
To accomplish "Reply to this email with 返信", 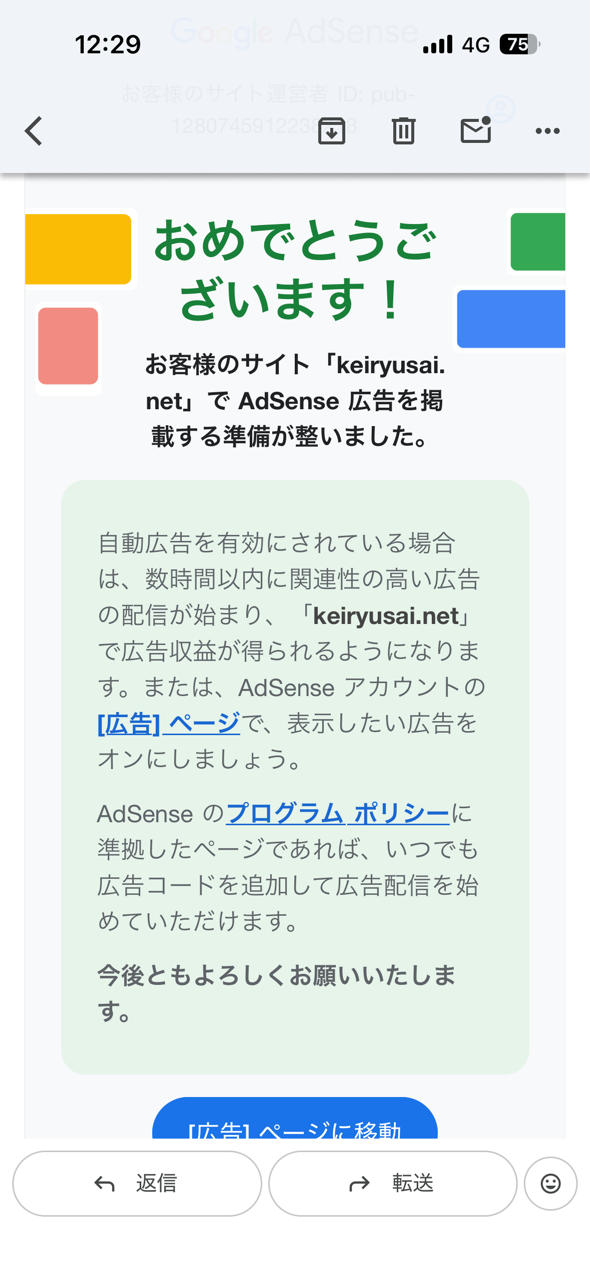I will [137, 1183].
